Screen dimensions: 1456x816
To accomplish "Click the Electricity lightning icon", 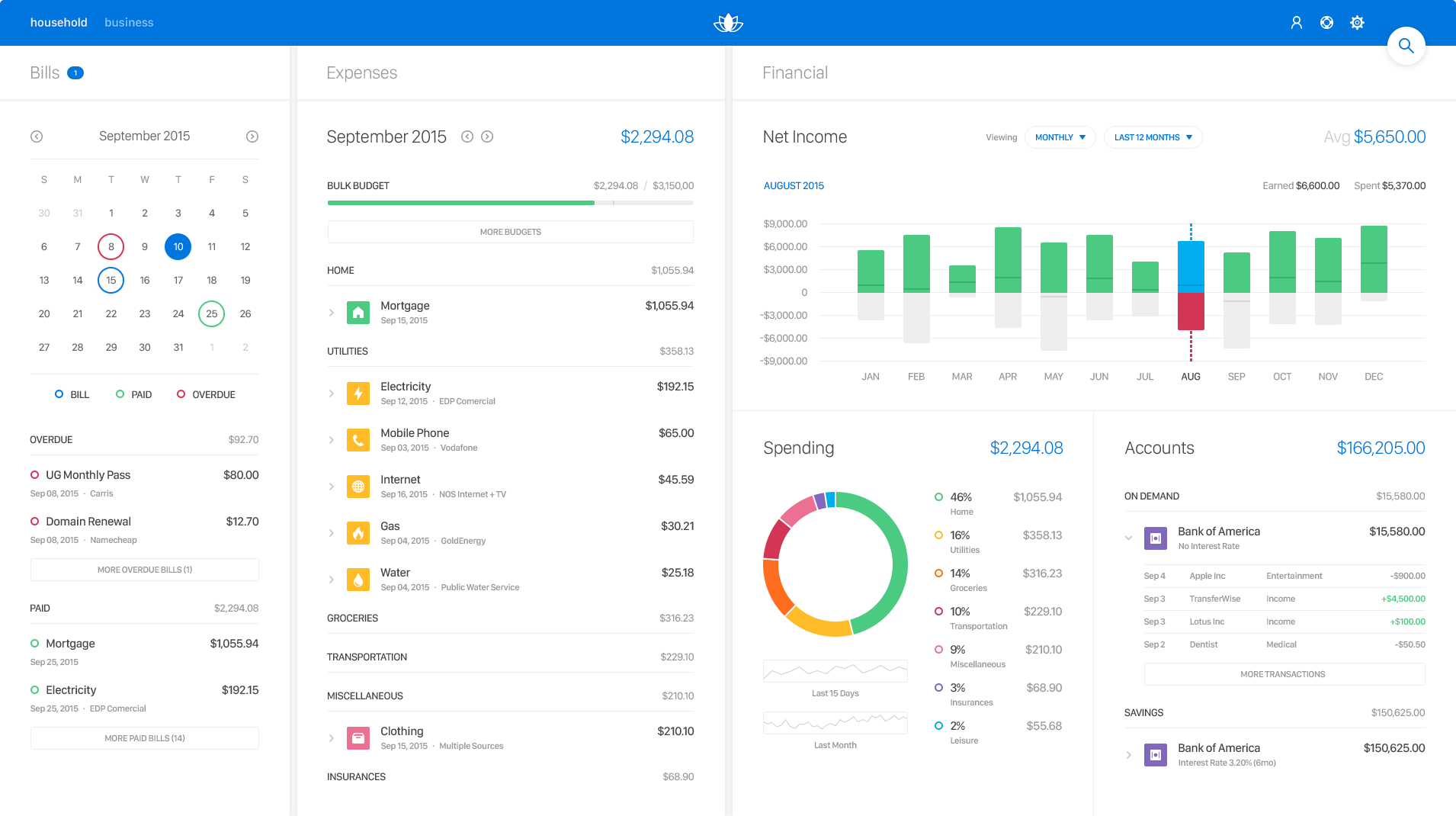I will coord(358,394).
